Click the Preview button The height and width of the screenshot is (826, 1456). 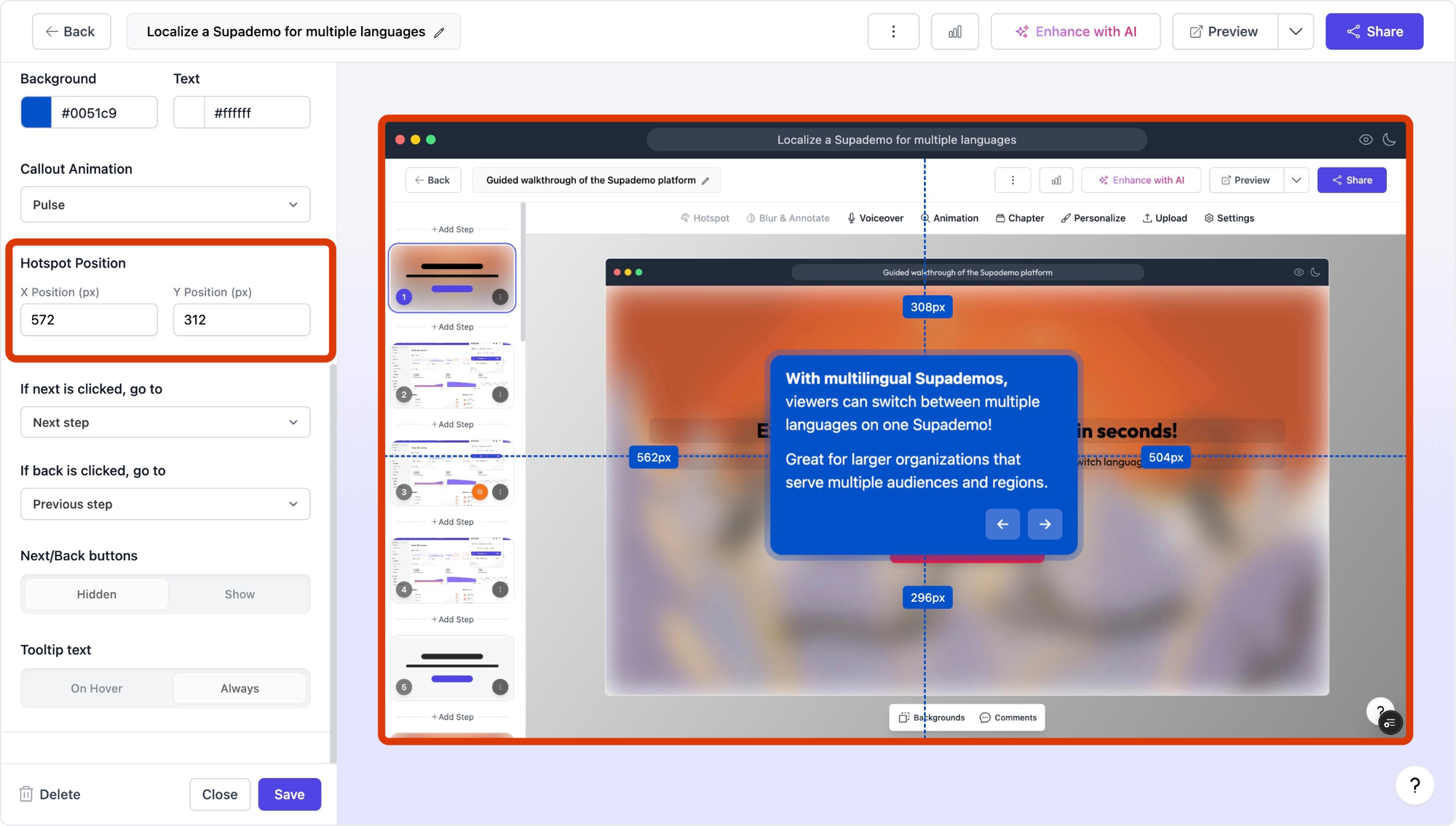1224,31
